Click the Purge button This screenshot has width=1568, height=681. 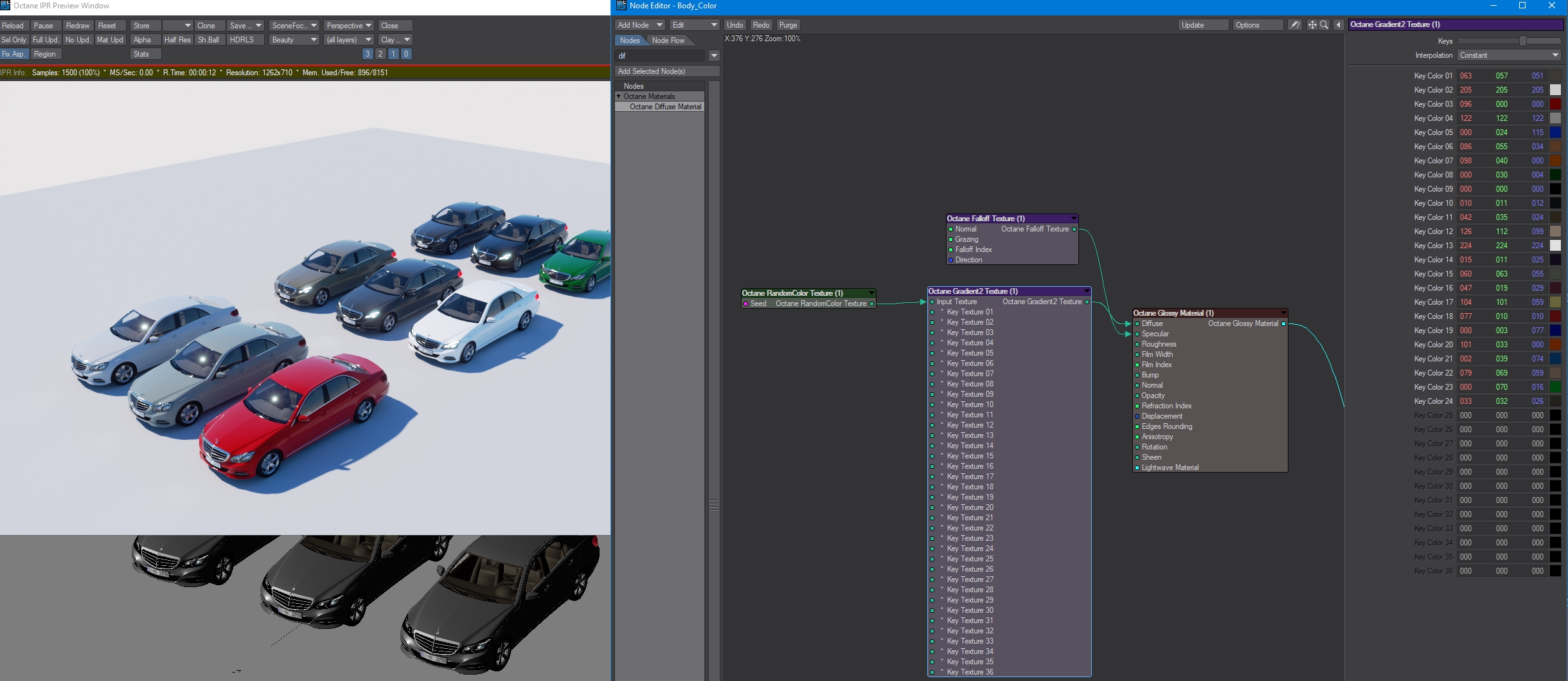coord(788,25)
